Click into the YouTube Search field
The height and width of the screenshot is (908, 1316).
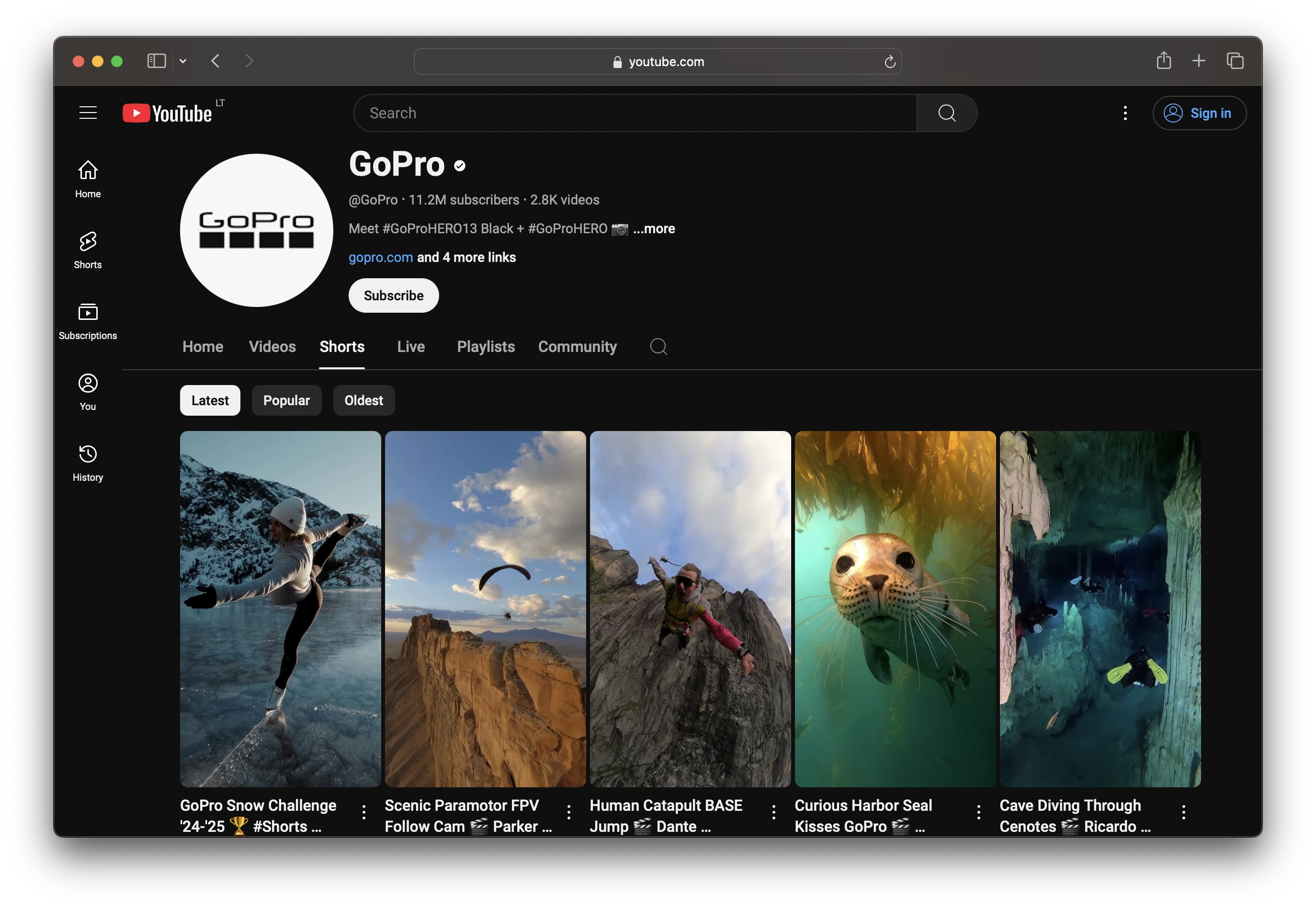pyautogui.click(x=635, y=113)
